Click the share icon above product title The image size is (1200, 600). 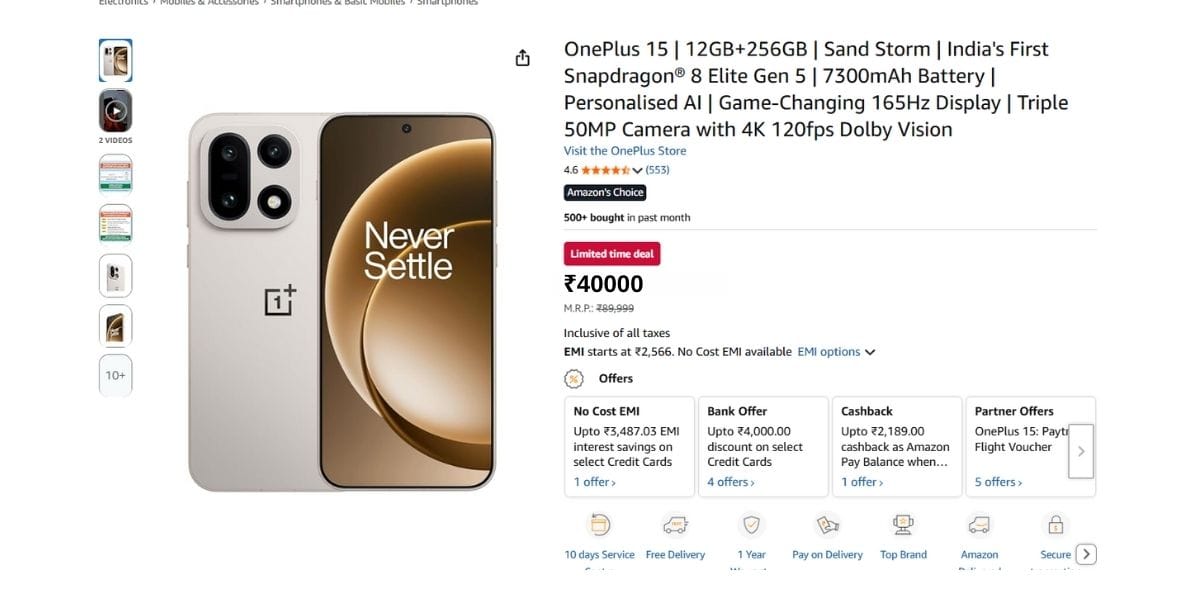tap(522, 57)
